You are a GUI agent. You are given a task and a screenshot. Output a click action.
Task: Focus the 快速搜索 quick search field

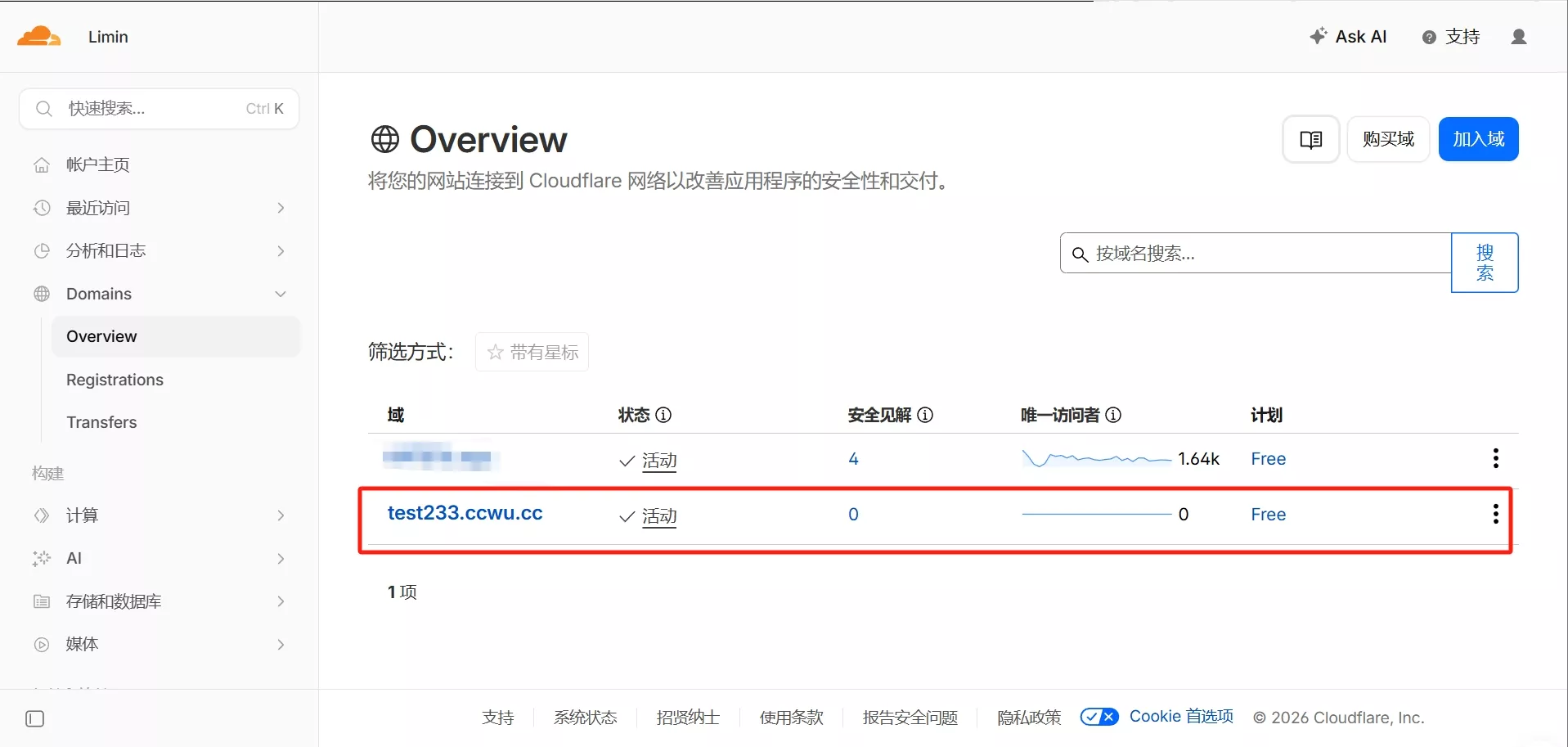click(x=159, y=109)
